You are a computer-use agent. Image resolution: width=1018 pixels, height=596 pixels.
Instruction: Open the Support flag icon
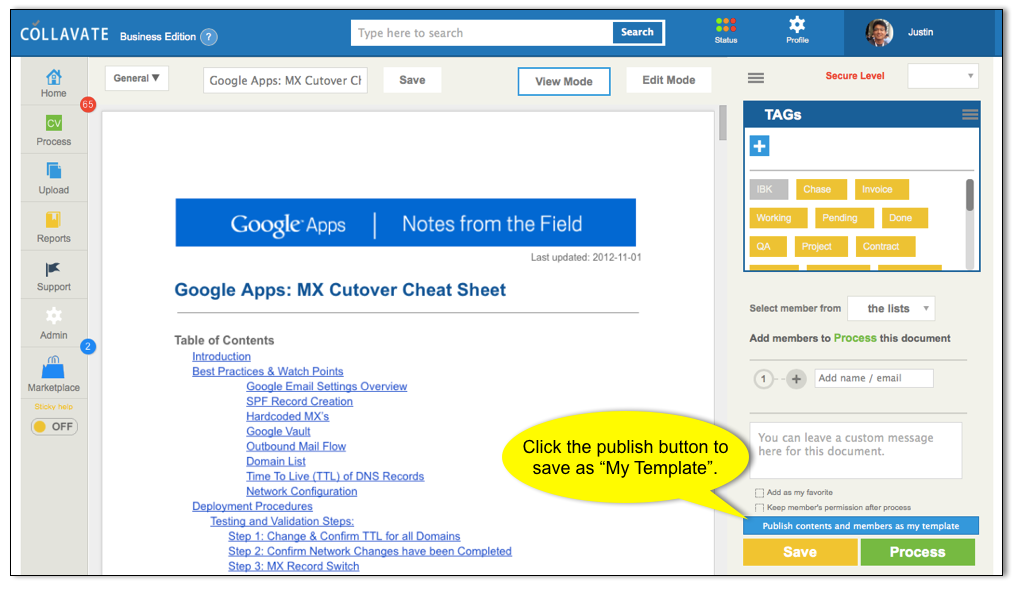(53, 269)
